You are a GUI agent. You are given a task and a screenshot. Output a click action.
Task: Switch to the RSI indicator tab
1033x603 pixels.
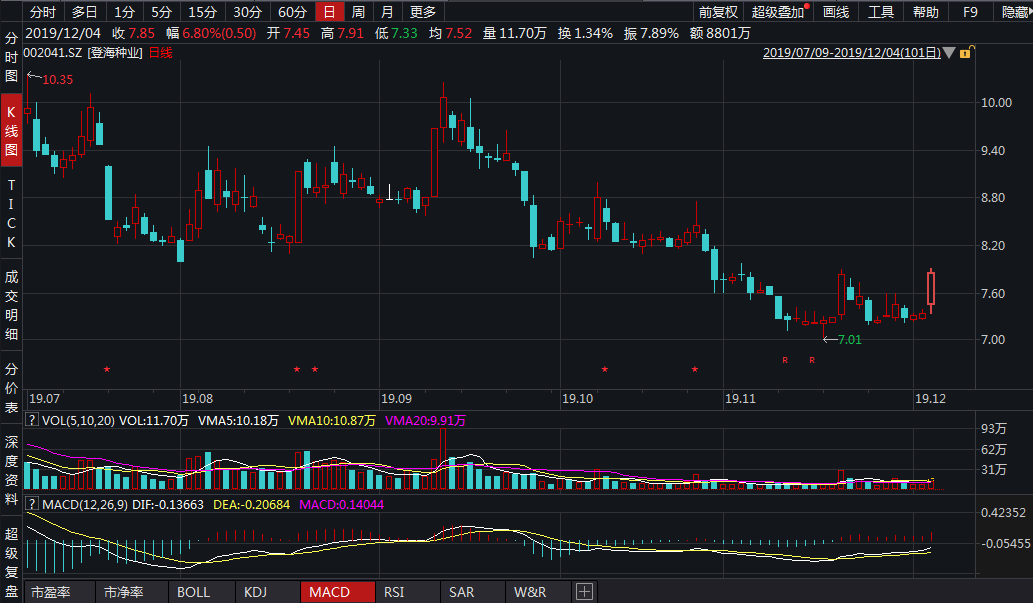(x=406, y=592)
